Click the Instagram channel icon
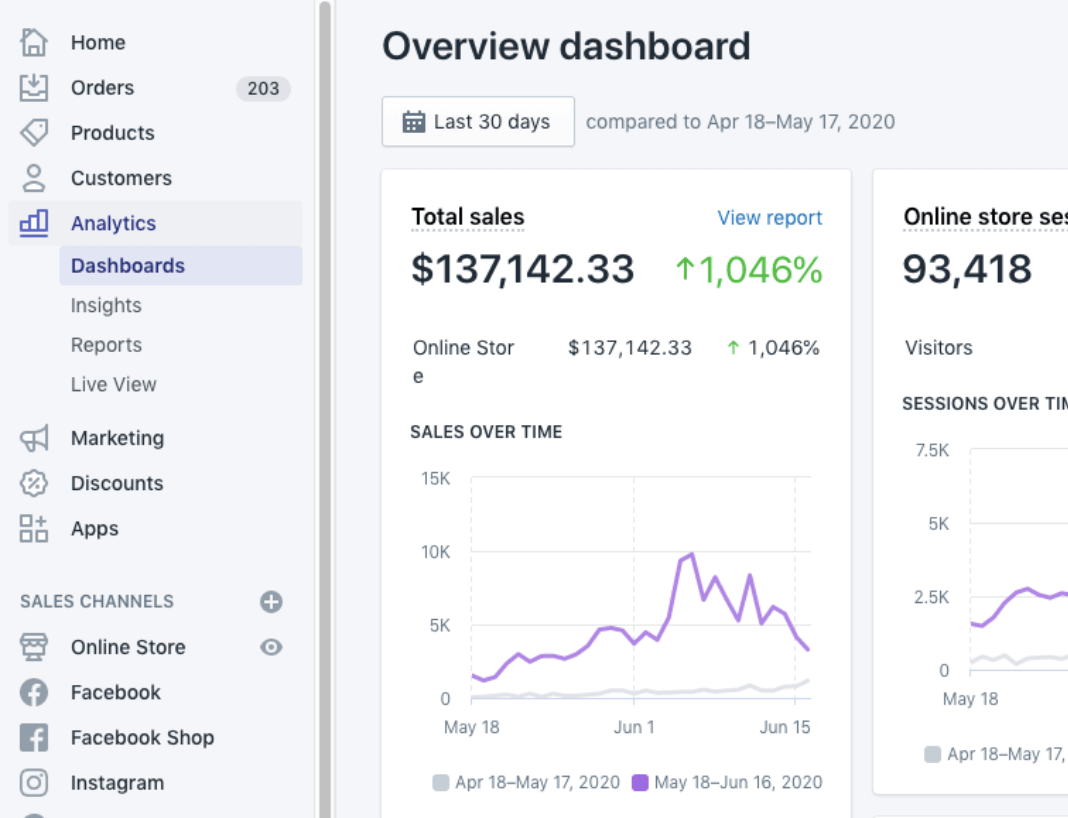Viewport: 1068px width, 818px height. click(x=34, y=783)
